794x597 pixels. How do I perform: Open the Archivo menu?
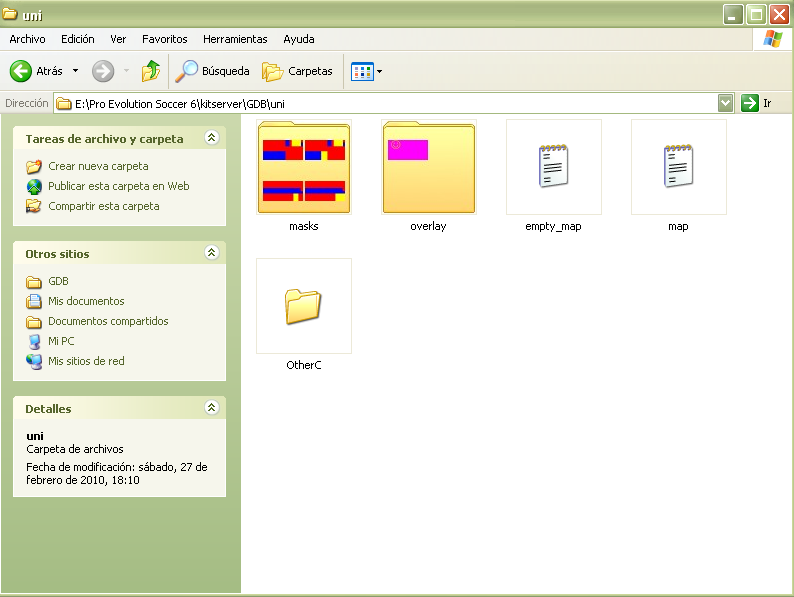27,39
